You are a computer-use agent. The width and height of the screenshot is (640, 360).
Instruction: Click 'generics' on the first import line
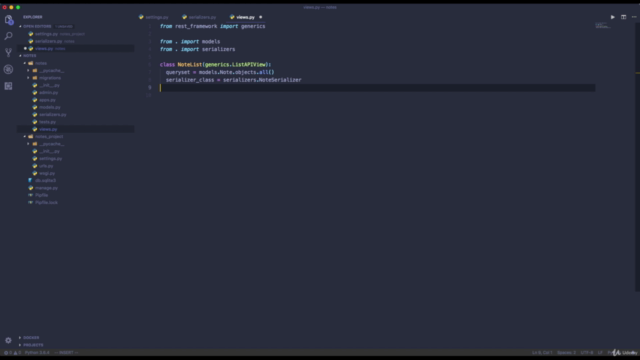[x=253, y=26]
